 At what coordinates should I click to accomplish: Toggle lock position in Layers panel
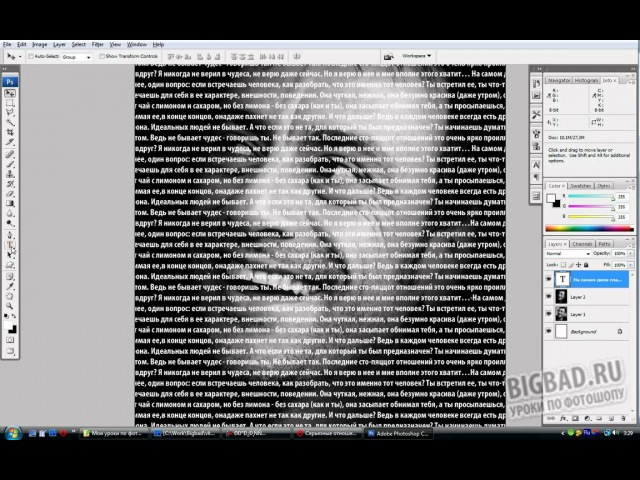tap(578, 265)
